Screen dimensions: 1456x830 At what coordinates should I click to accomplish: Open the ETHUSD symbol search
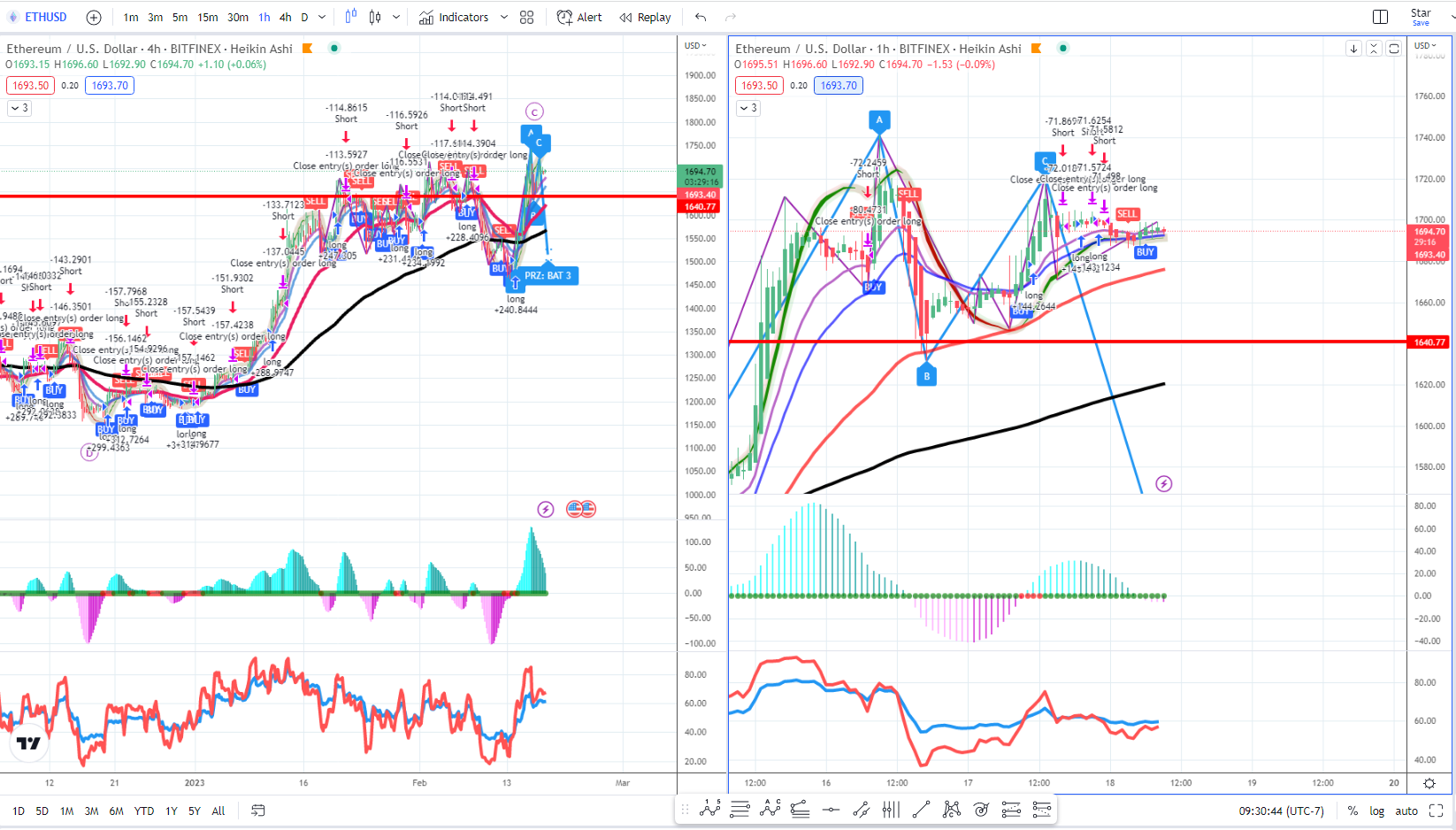pyautogui.click(x=37, y=17)
